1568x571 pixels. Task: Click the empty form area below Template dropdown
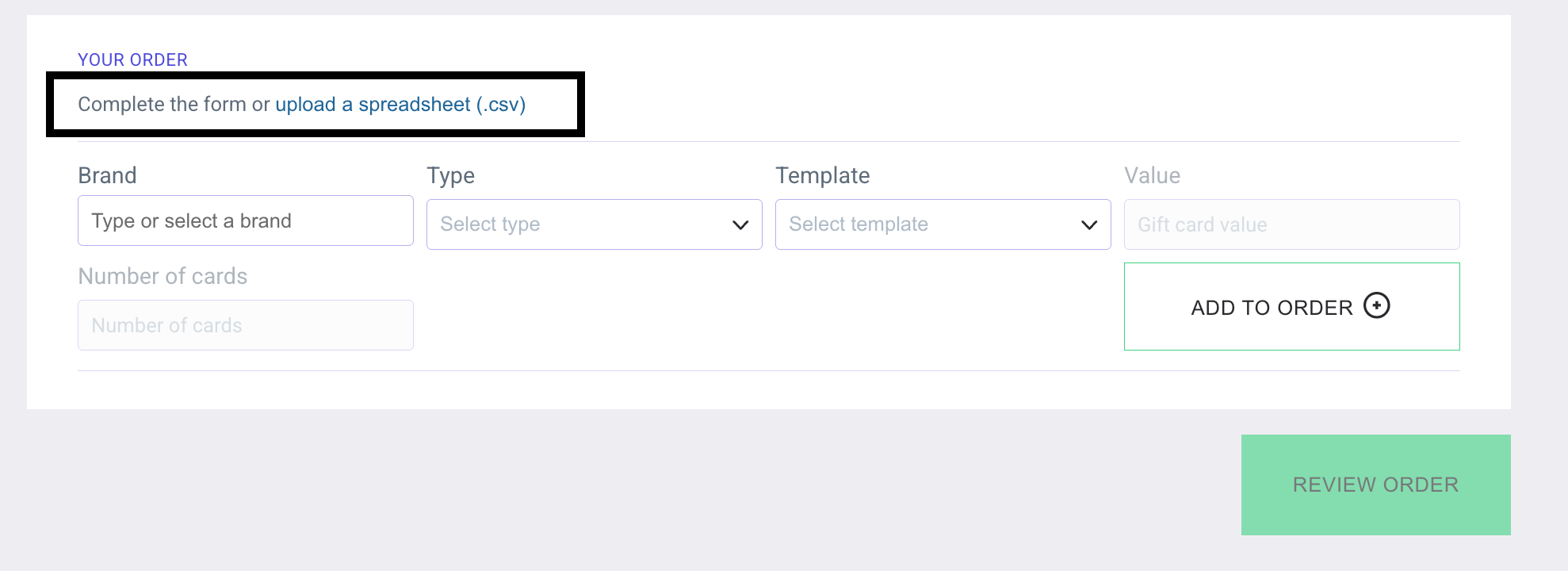pyautogui.click(x=942, y=309)
